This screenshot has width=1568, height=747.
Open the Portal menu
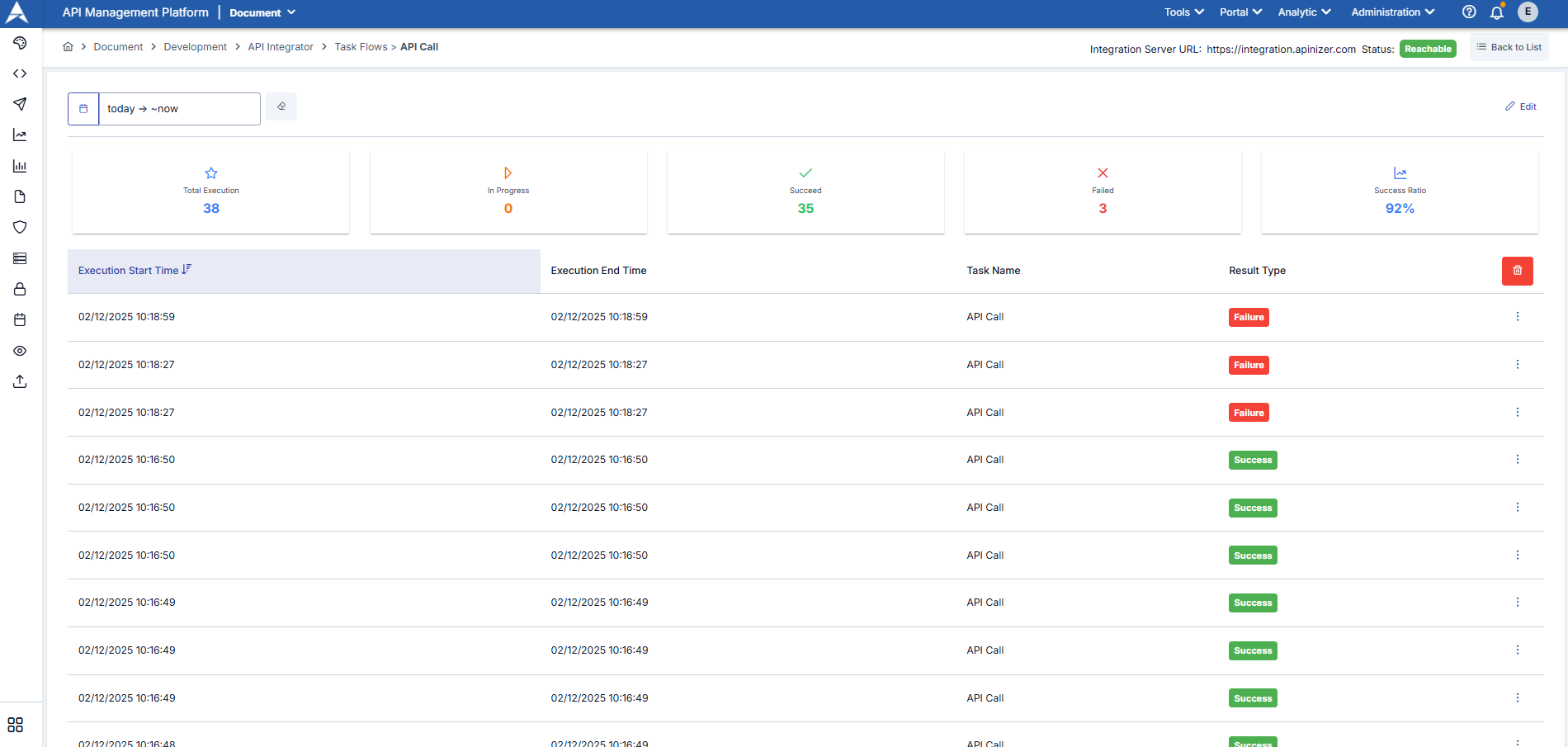pos(1240,12)
